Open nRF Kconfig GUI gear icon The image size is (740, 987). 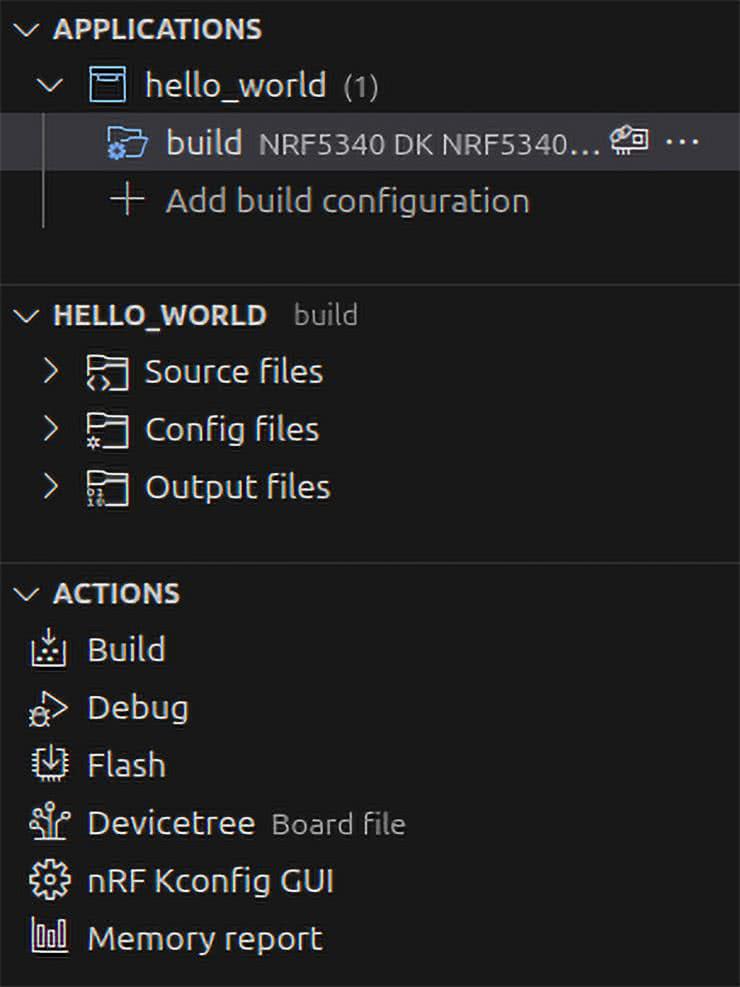[x=48, y=882]
